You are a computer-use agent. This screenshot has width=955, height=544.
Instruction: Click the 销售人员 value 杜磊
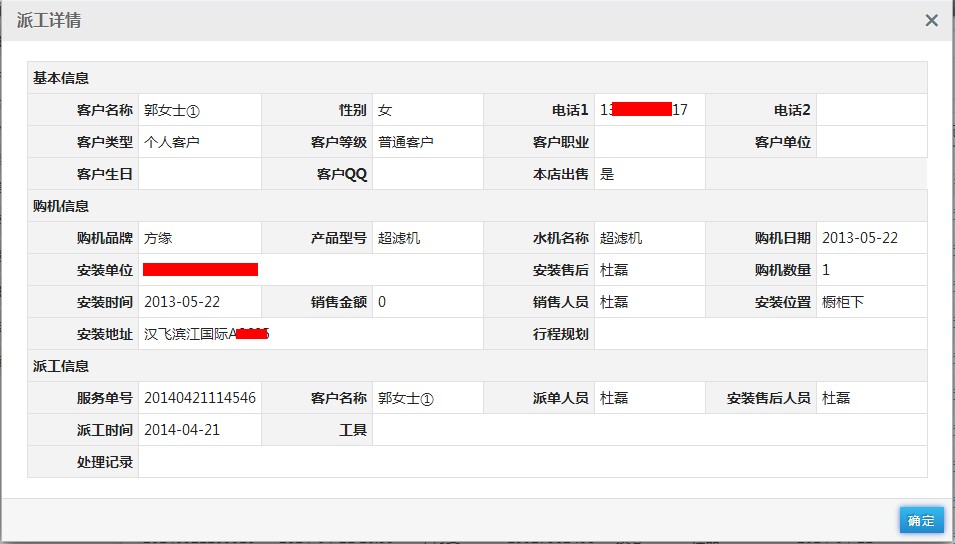tap(614, 302)
